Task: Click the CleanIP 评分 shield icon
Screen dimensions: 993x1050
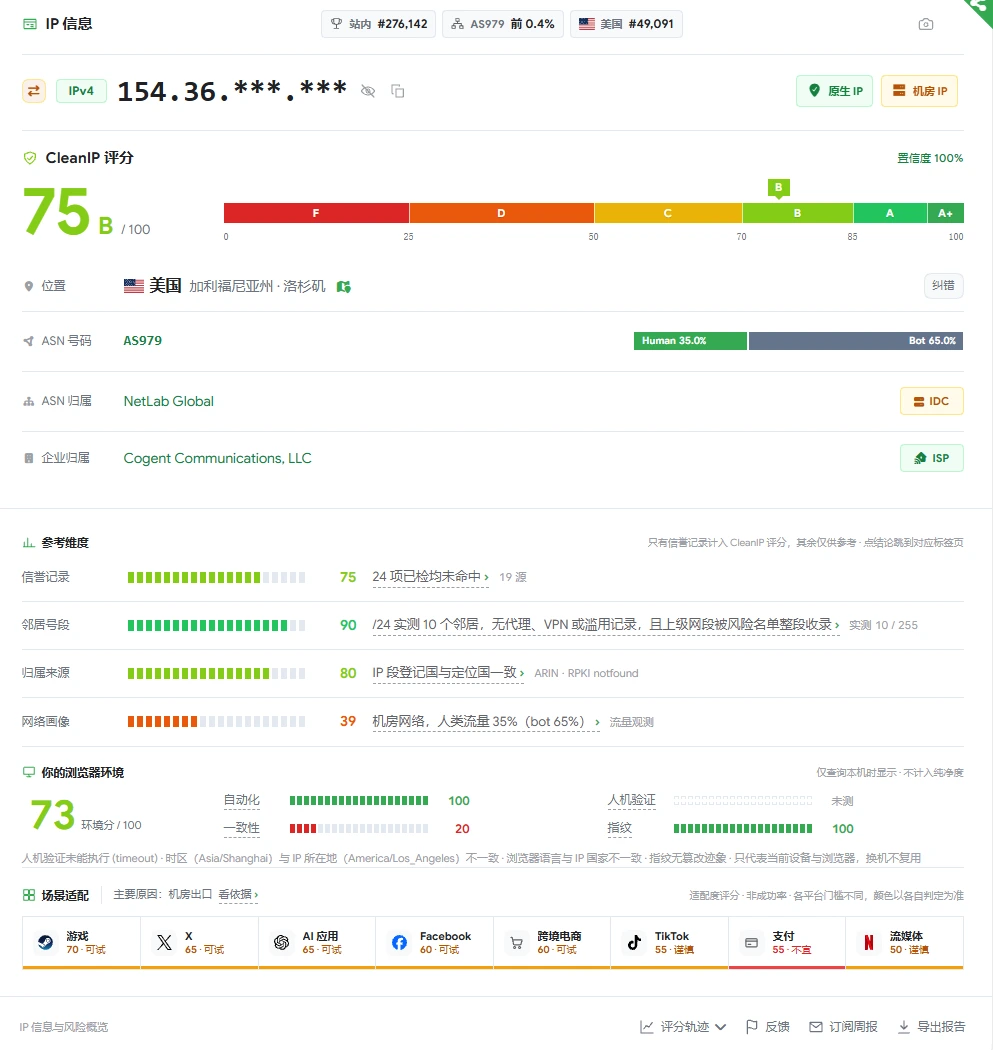Action: coord(30,158)
